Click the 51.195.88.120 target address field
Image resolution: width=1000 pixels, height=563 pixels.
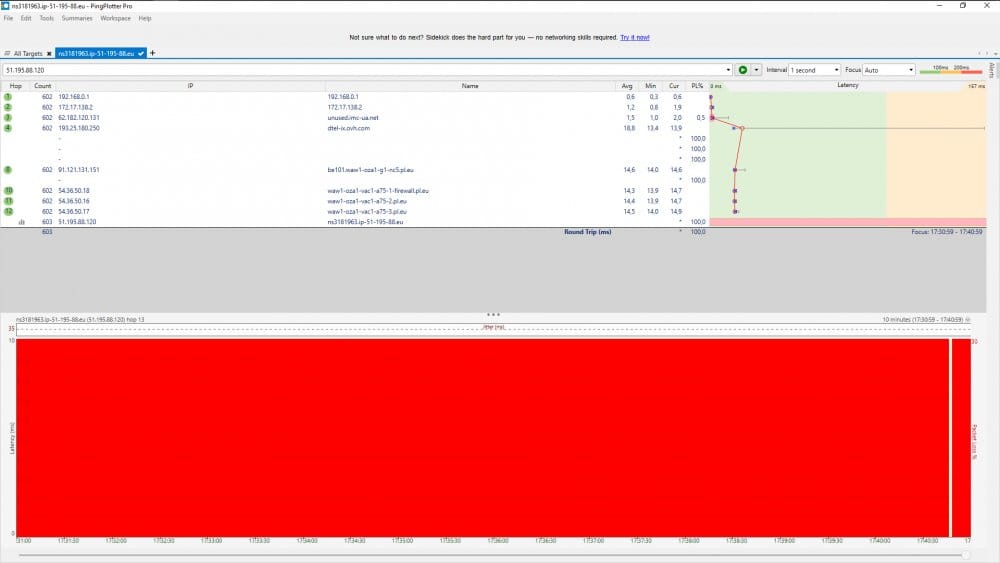click(360, 70)
